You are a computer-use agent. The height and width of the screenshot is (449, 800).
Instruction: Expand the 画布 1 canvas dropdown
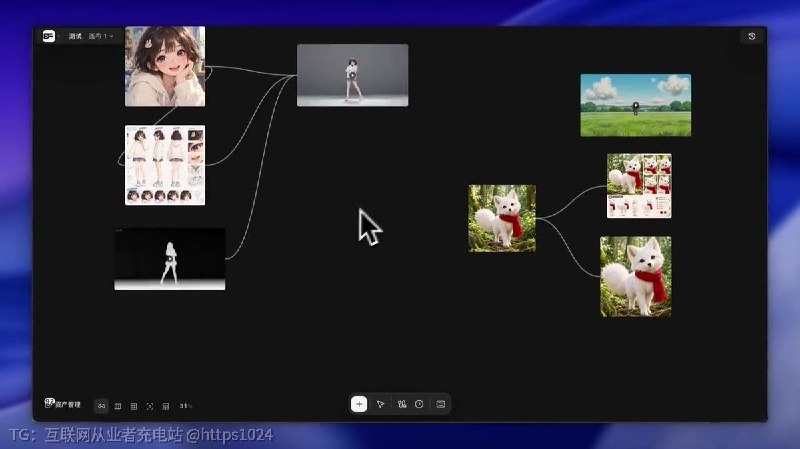click(x=101, y=36)
